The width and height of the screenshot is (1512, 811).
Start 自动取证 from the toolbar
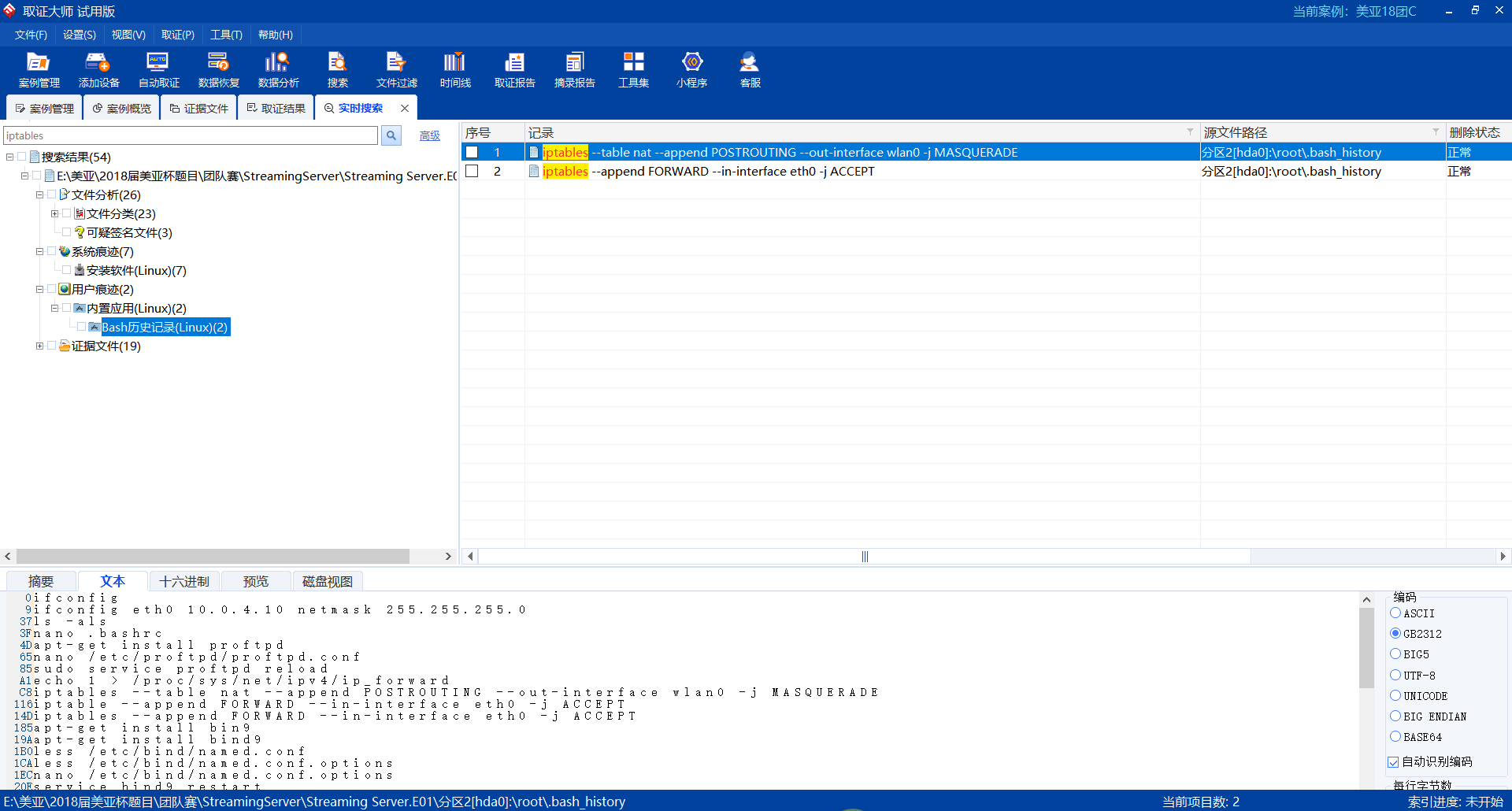click(158, 69)
